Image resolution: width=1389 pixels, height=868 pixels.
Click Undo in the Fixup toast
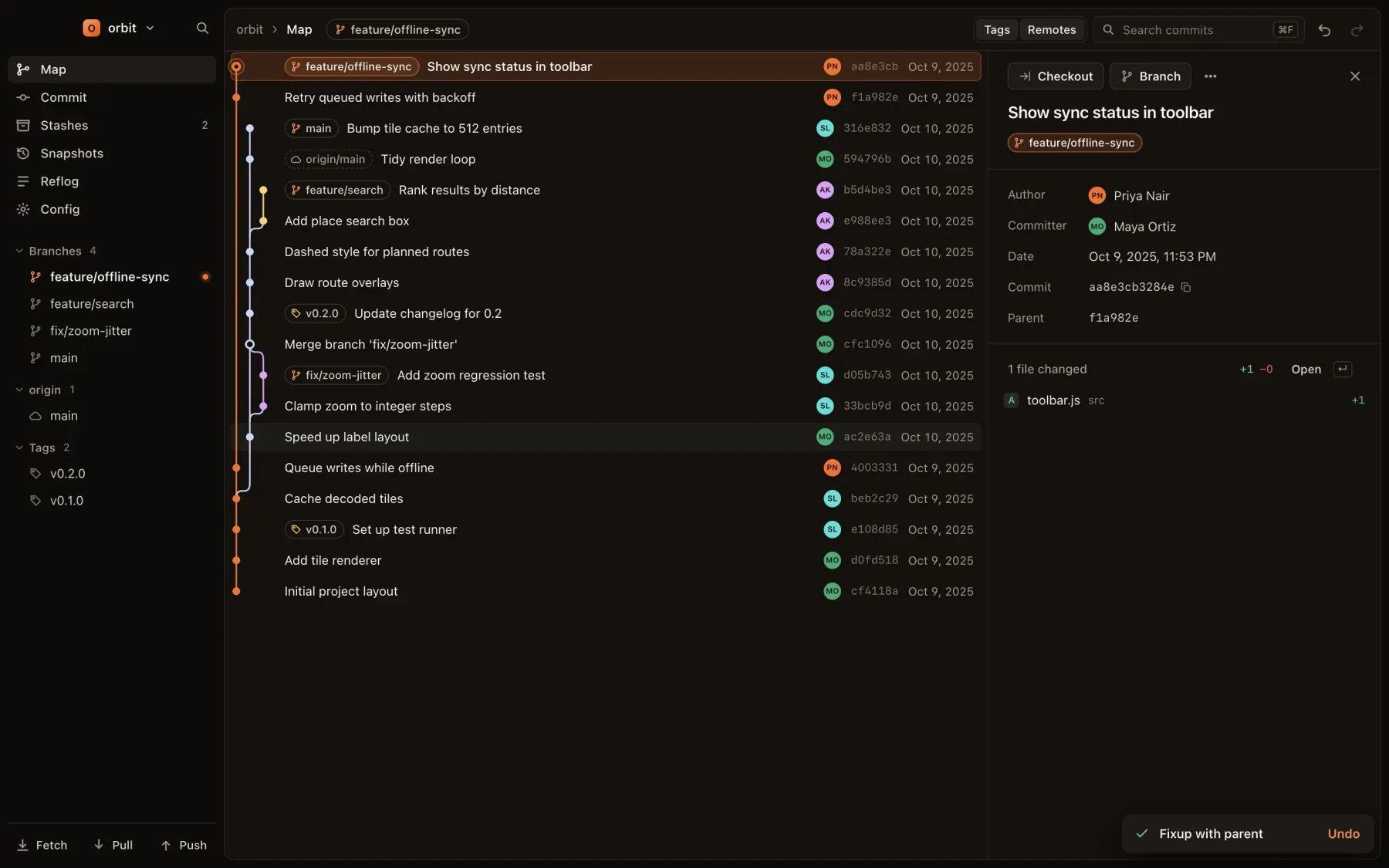1343,834
